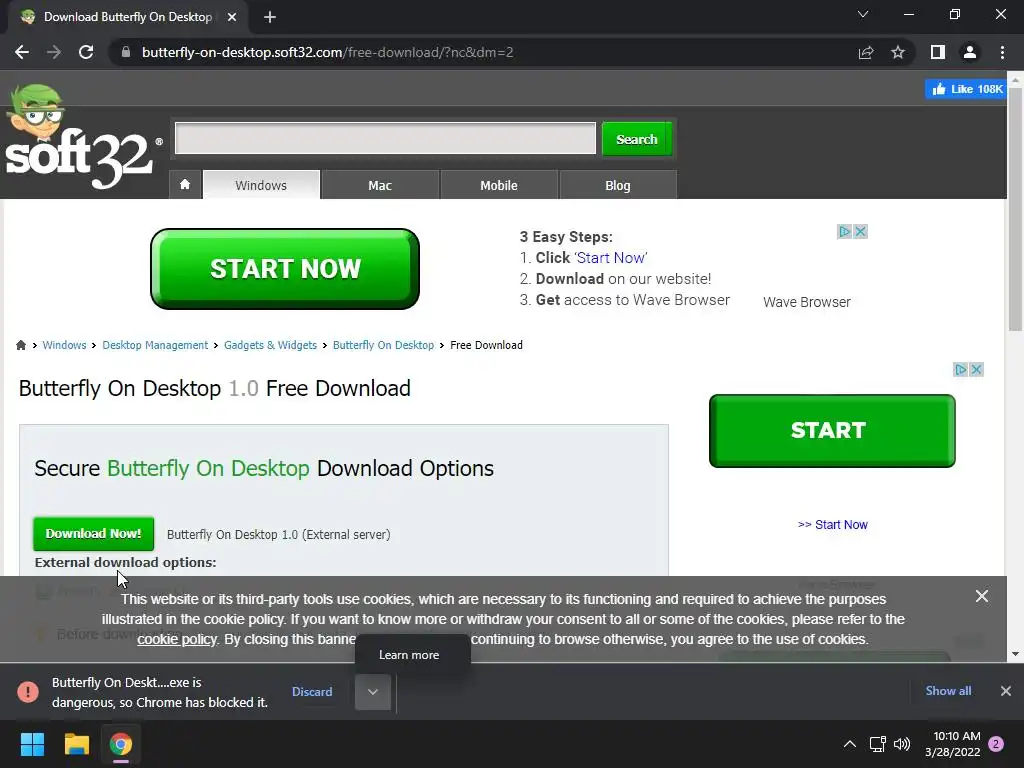
Task: Click the START NOW ad button
Action: pos(285,268)
